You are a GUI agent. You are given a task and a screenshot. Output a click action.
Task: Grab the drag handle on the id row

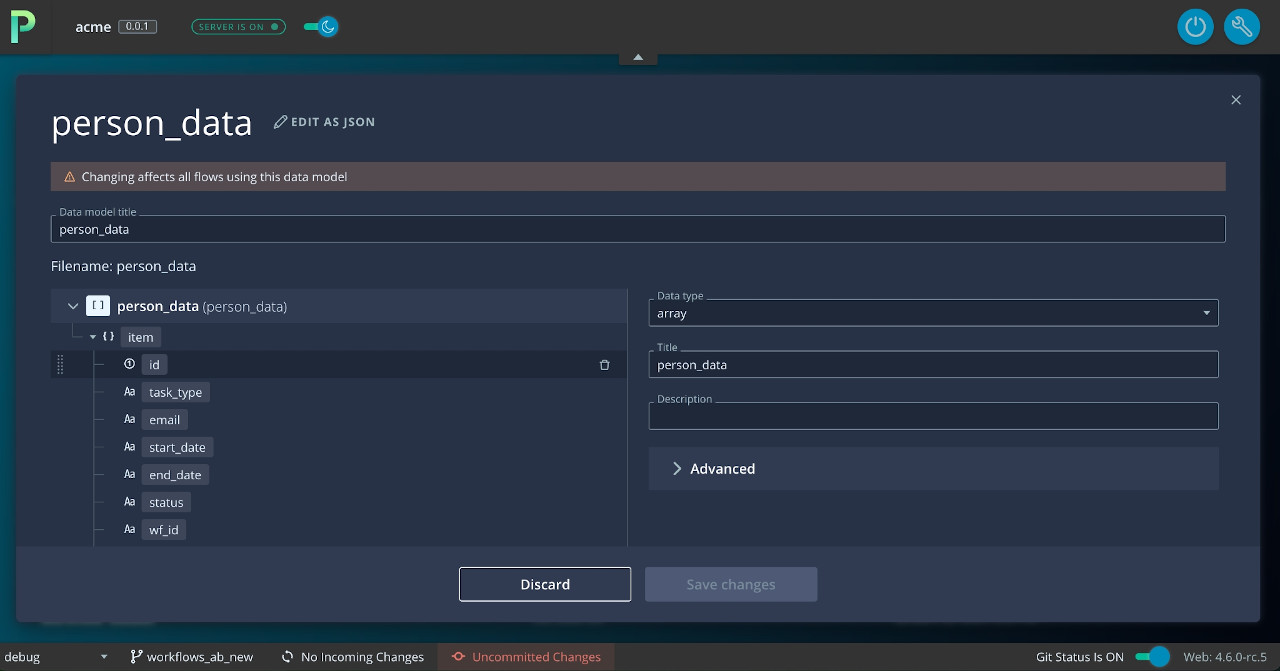click(60, 365)
